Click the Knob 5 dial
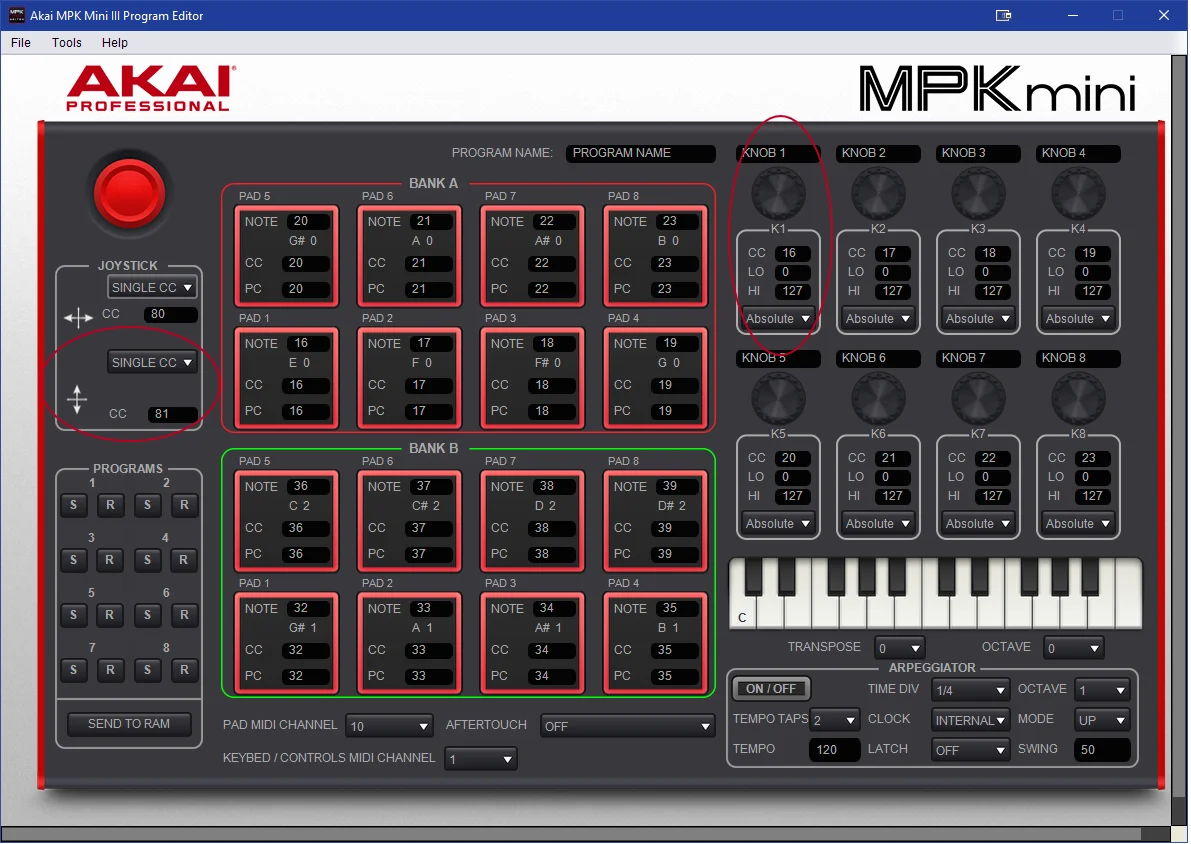Viewport: 1191px width, 844px height. point(778,399)
